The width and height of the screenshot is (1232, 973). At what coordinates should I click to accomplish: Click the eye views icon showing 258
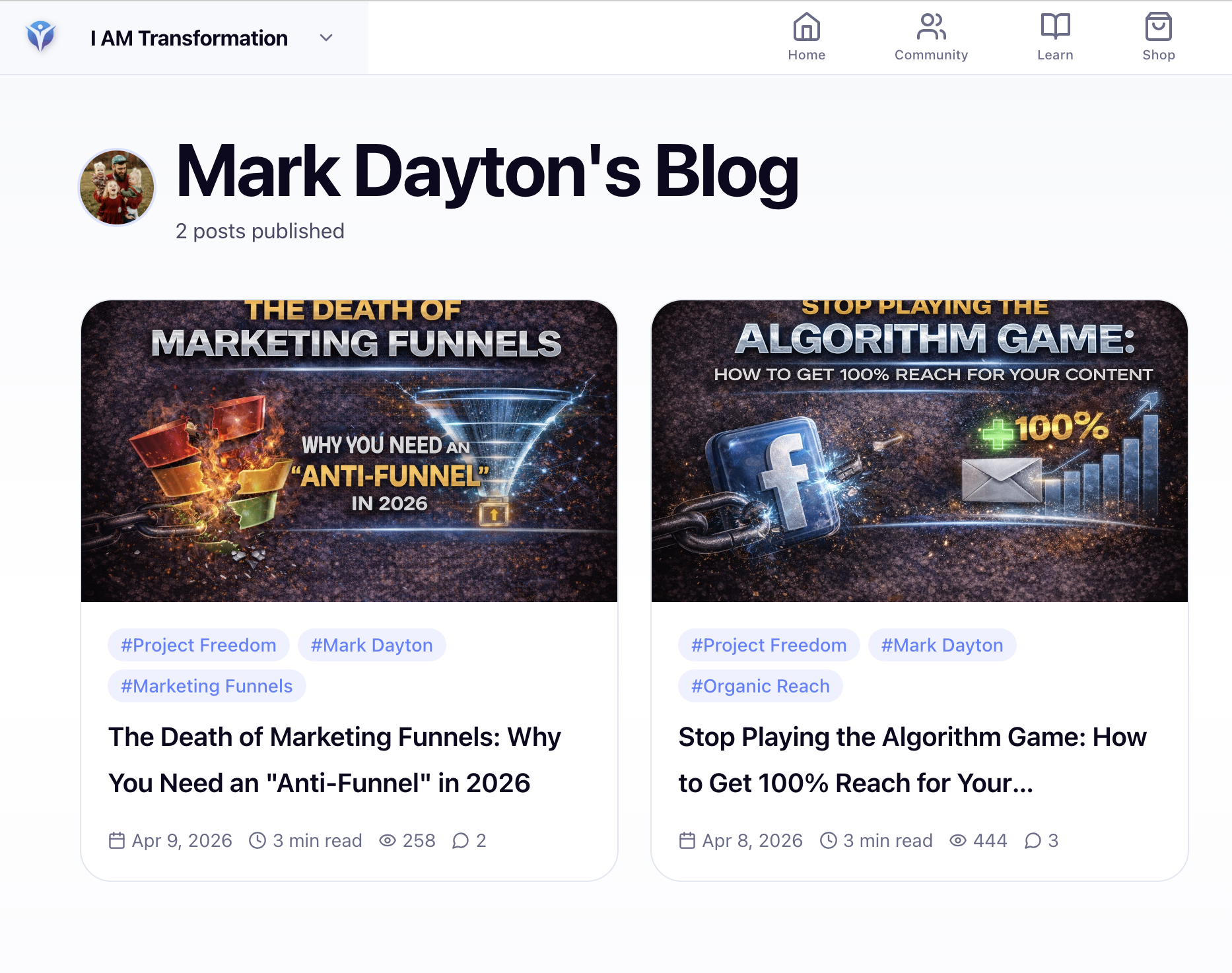(388, 840)
